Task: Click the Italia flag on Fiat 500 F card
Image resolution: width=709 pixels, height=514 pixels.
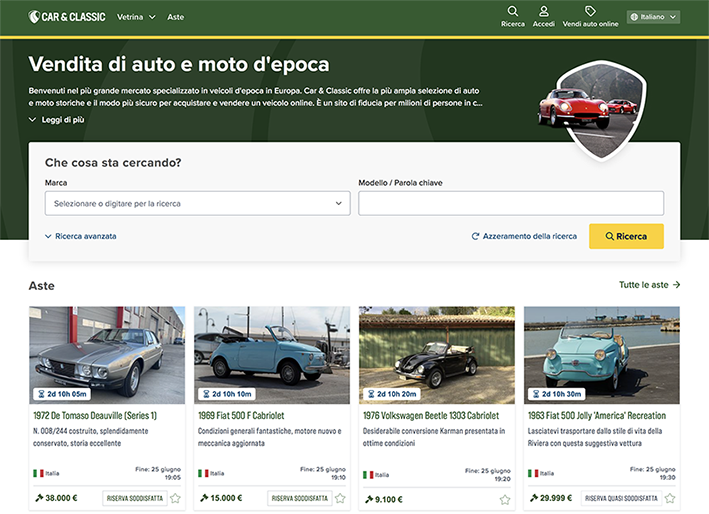Action: 203,473
